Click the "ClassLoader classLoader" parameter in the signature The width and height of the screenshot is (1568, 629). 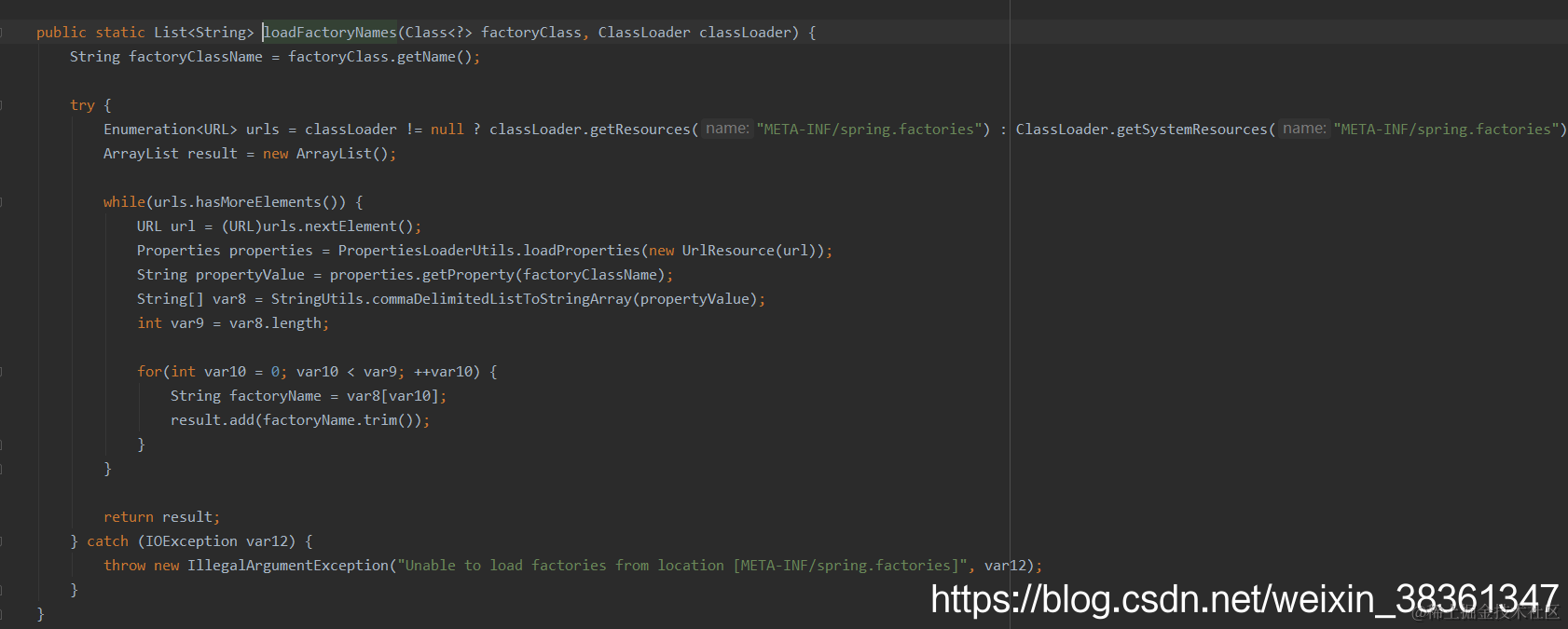[x=695, y=33]
